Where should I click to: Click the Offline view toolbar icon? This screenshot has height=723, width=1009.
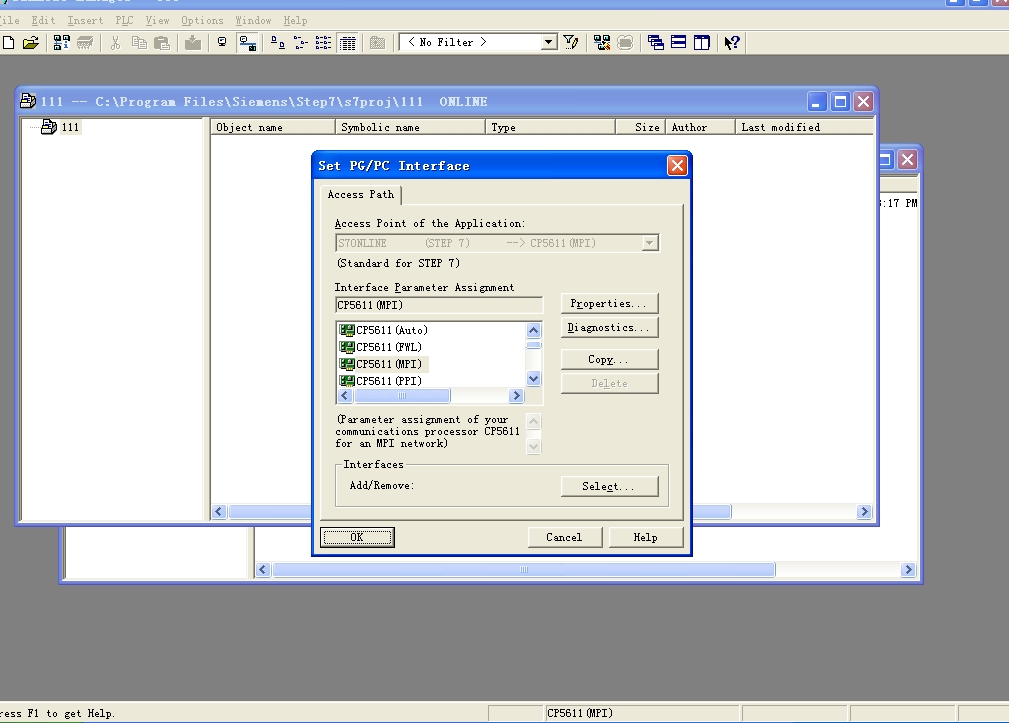pos(222,42)
